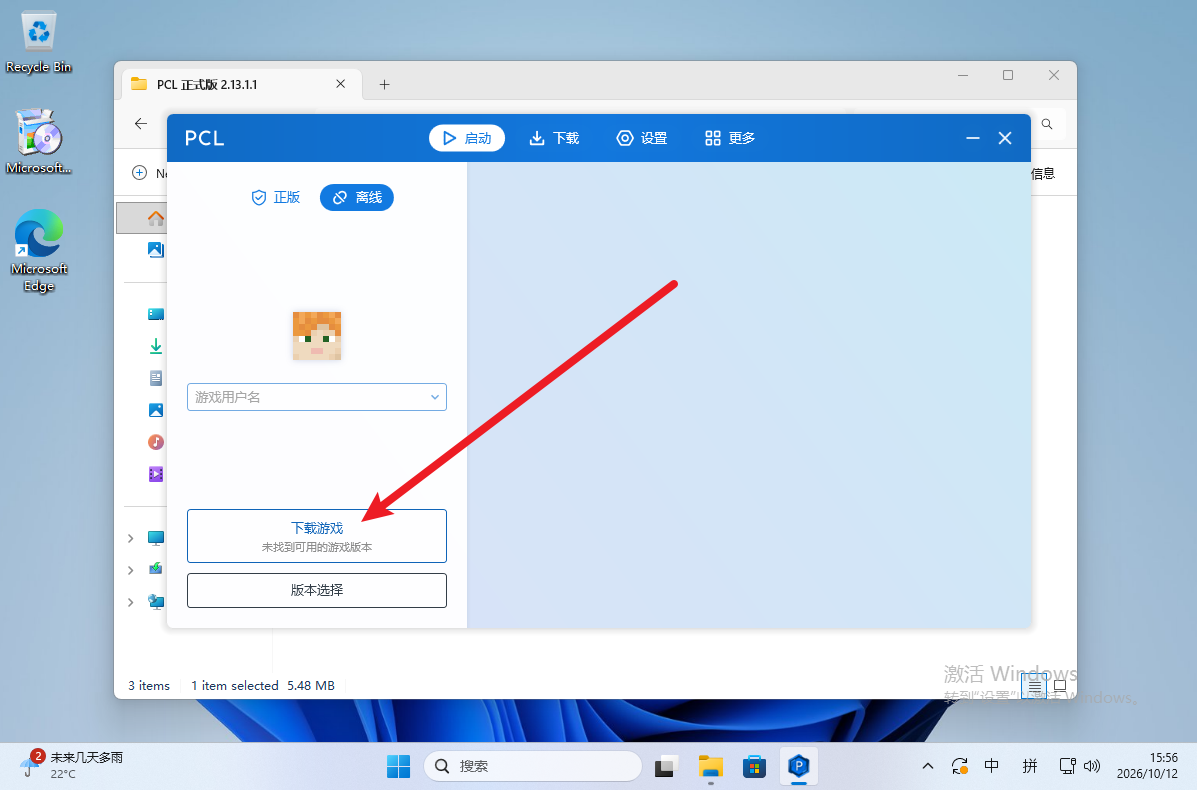Switch the 中 input language indicator
Image resolution: width=1197 pixels, height=790 pixels.
tap(992, 766)
